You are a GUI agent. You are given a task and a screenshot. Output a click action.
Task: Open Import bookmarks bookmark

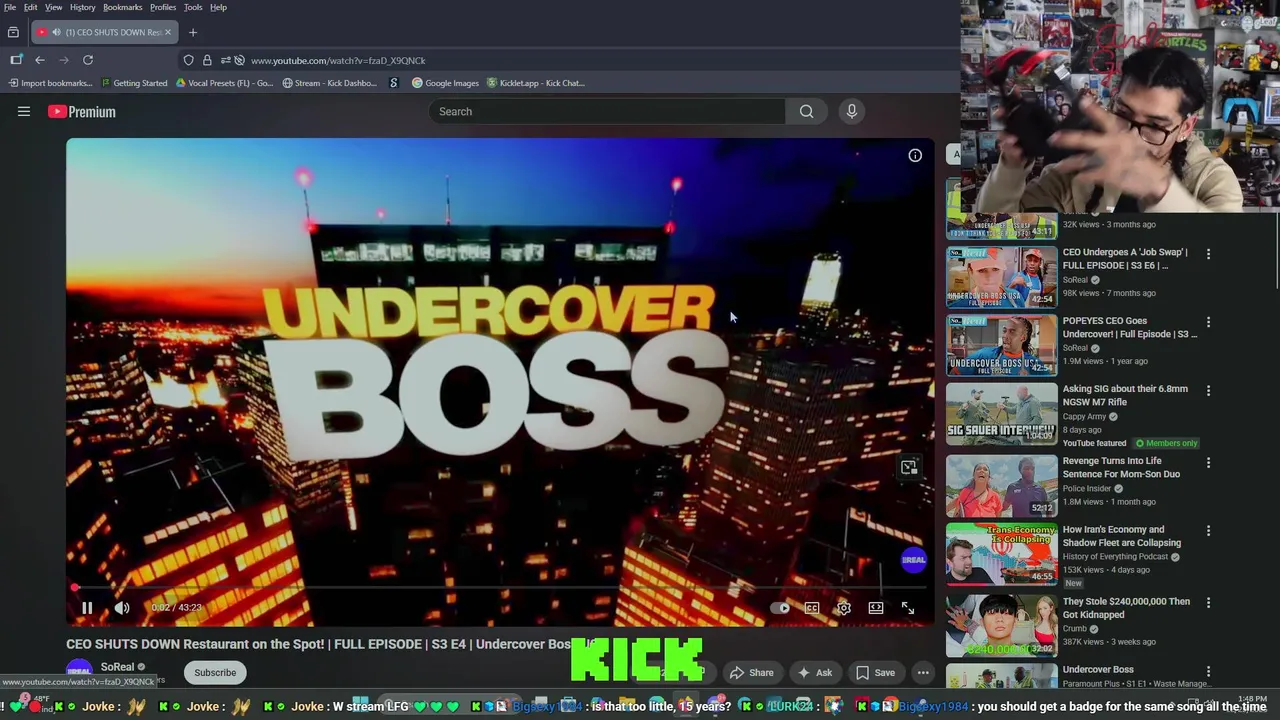50,83
